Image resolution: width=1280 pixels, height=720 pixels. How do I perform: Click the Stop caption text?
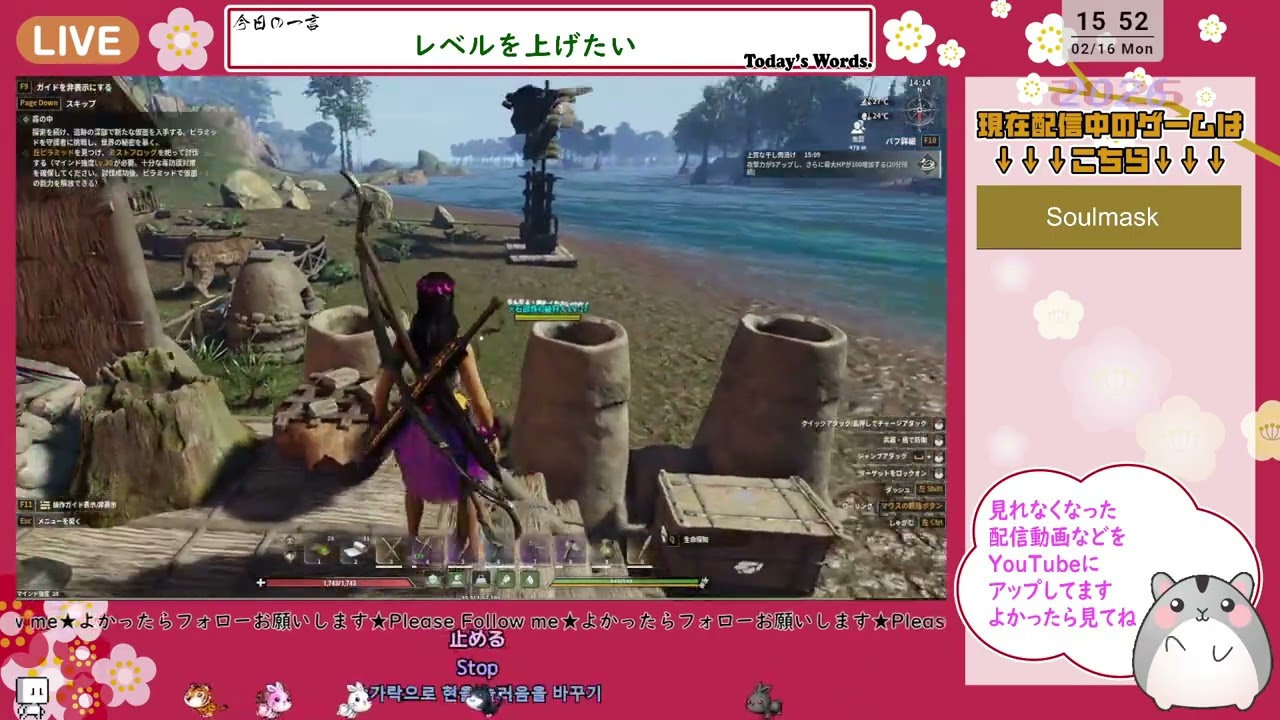(477, 667)
